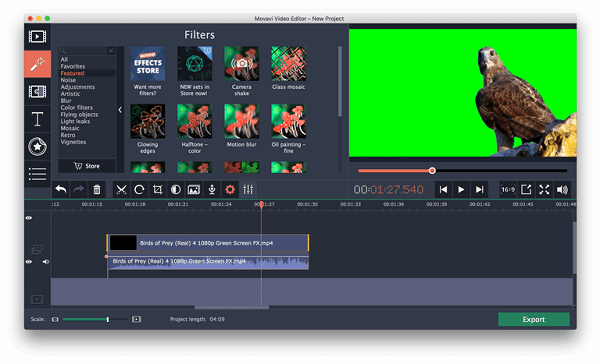Open New sets in Store thumbnail
This screenshot has height=364, width=600.
(194, 64)
